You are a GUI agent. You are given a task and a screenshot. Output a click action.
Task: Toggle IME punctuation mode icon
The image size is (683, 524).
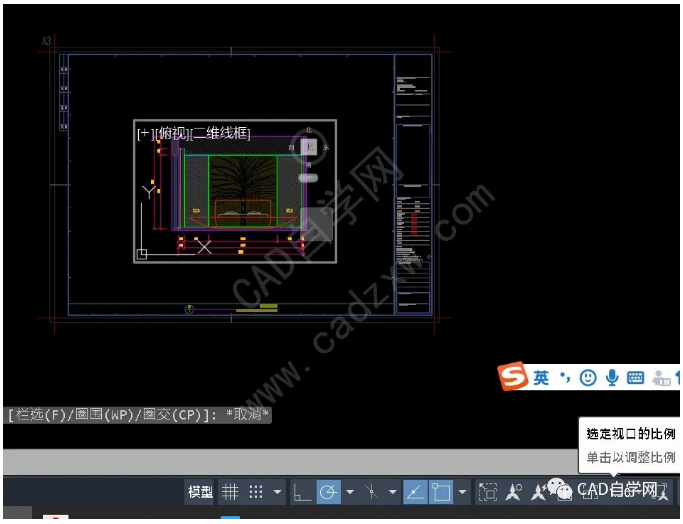[x=565, y=378]
